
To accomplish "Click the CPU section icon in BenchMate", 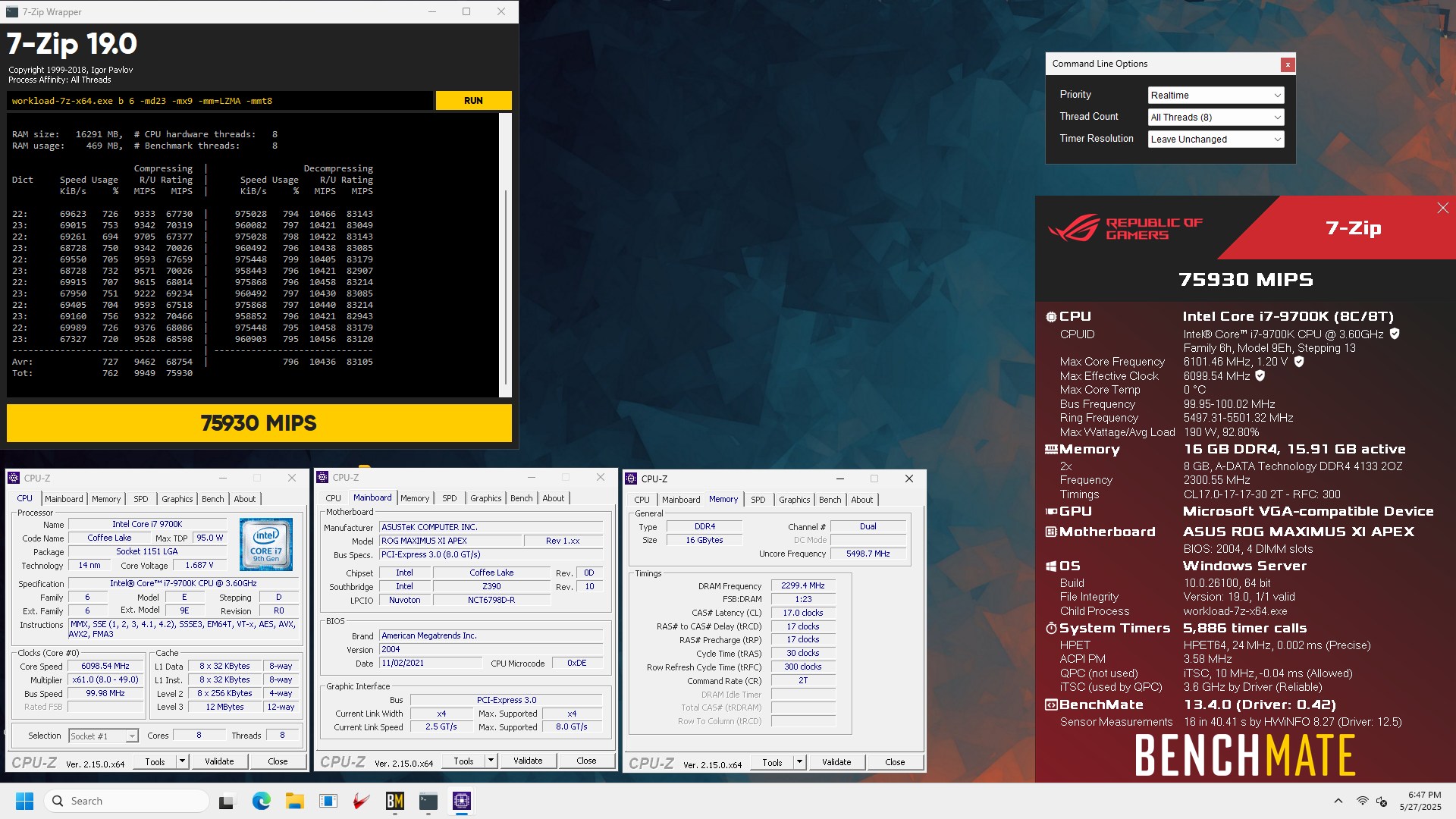I will coord(1051,317).
